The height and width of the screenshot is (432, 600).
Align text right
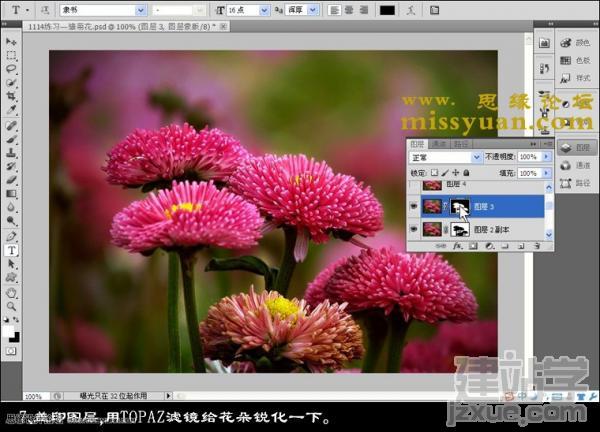coord(364,10)
